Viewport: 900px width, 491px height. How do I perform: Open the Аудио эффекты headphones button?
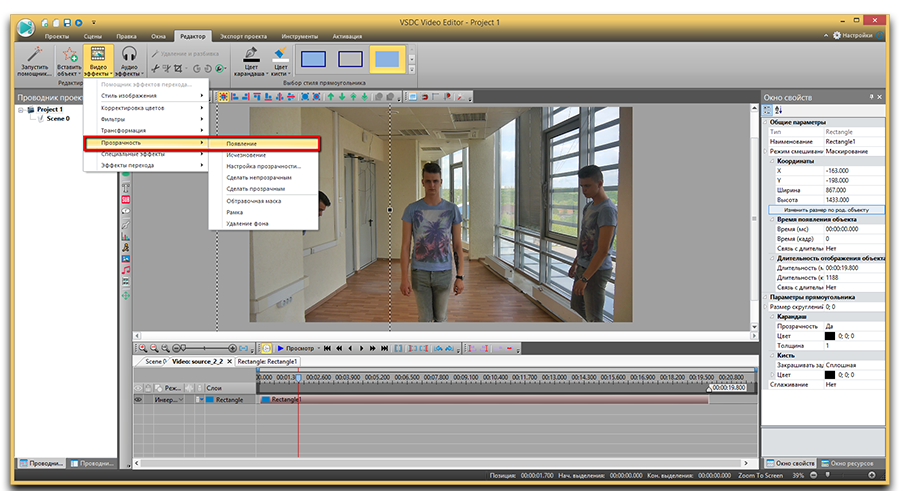(129, 61)
